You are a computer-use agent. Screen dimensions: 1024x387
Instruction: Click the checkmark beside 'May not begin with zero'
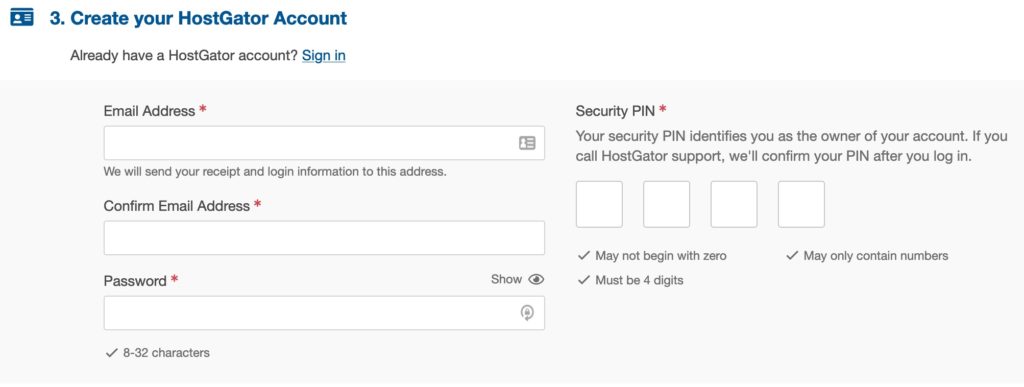(584, 255)
